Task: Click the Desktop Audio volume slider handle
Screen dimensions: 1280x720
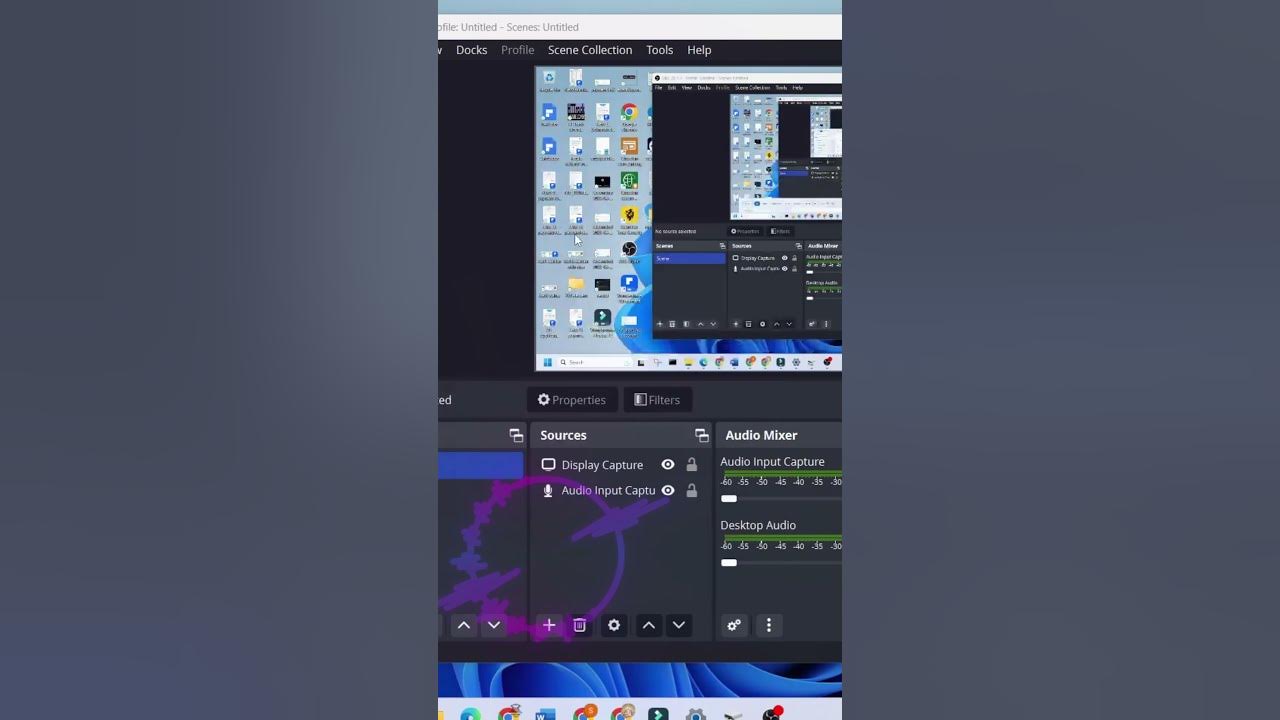Action: tap(729, 563)
